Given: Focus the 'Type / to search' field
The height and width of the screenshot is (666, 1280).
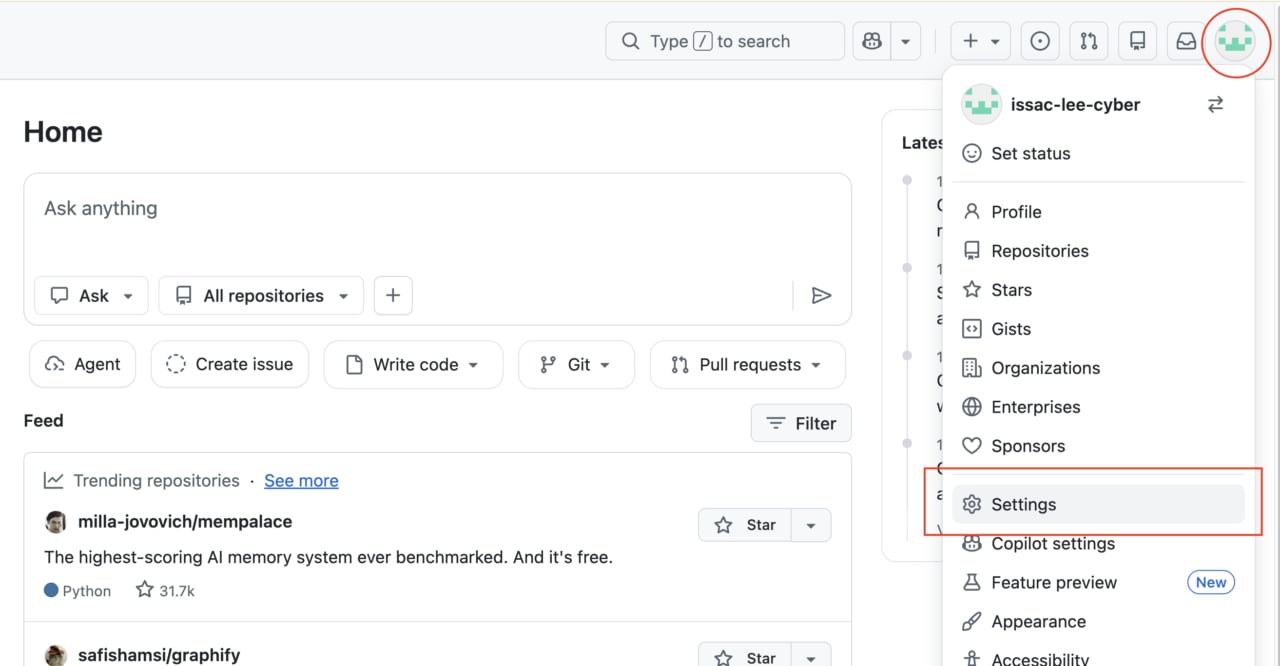Looking at the screenshot, I should [725, 41].
